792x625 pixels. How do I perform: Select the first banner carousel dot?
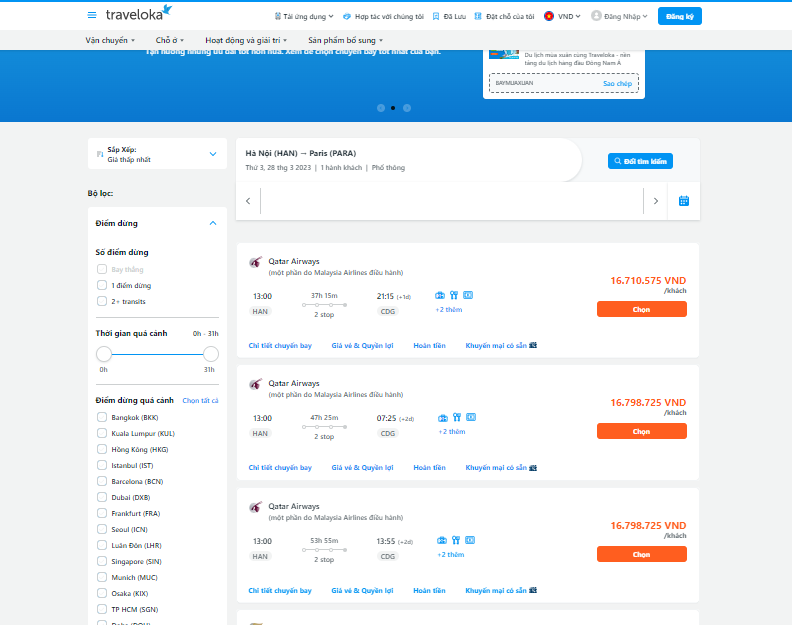381,108
